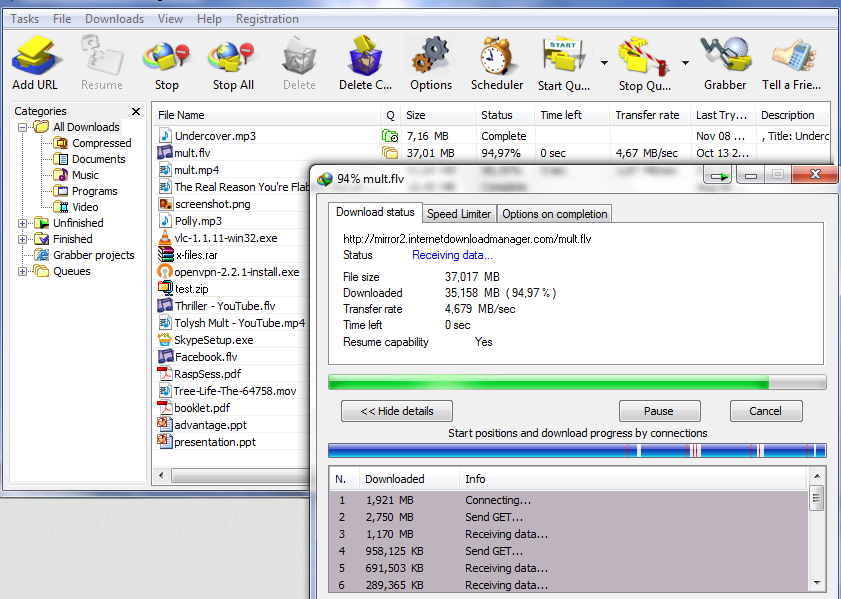Select the Video category

85,207
